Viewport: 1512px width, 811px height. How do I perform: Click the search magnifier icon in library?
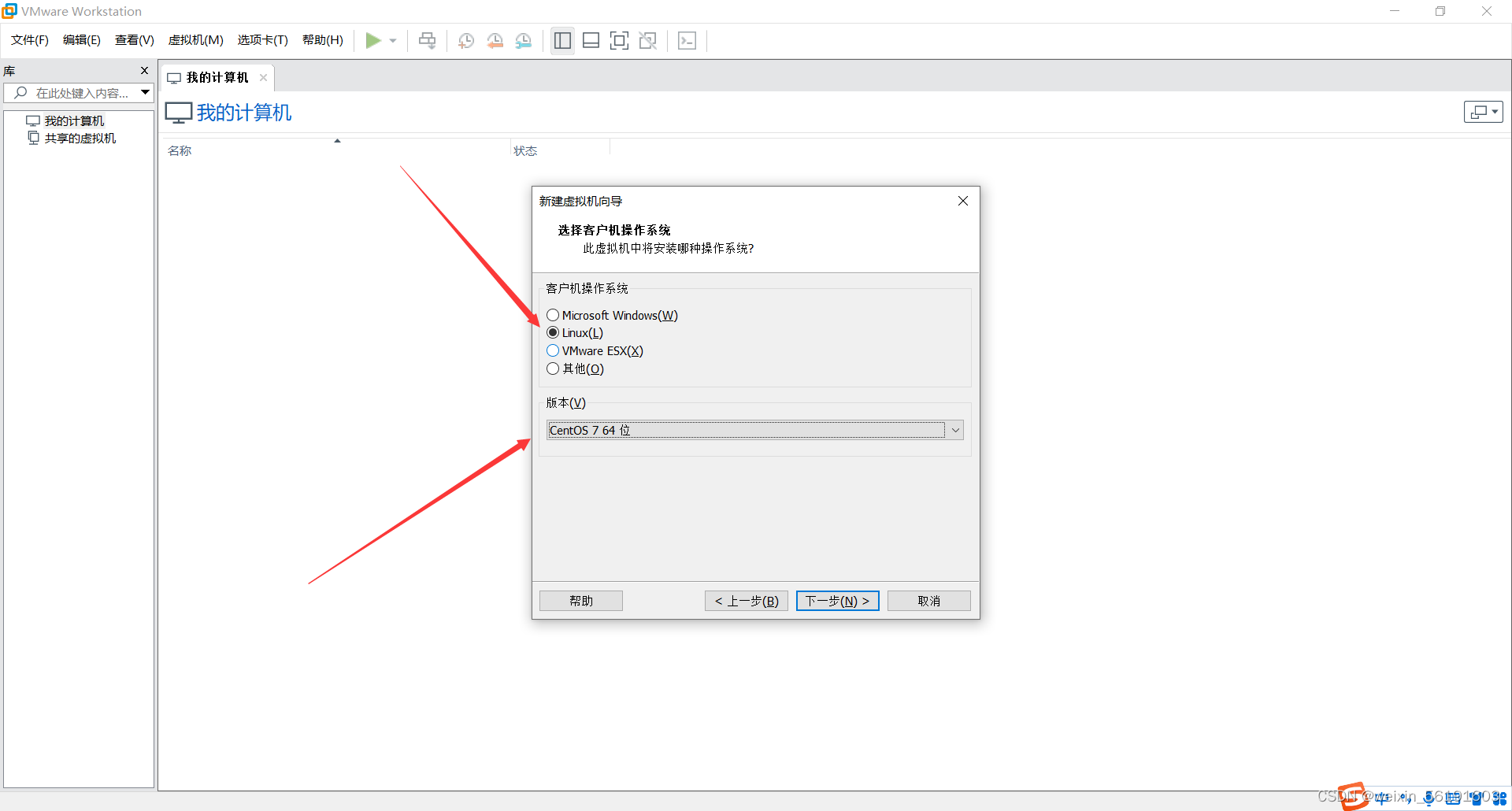[21, 93]
